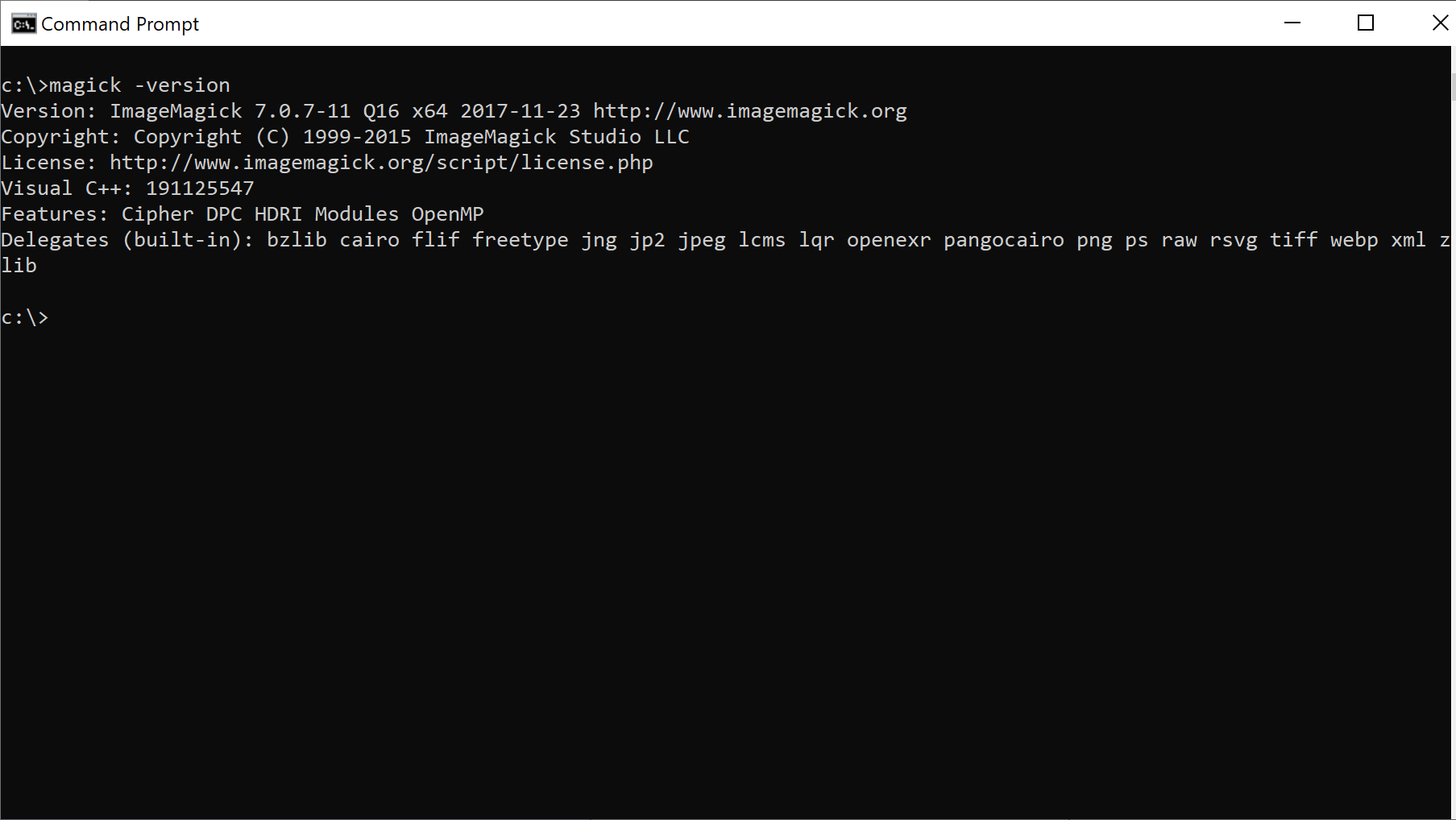The image size is (1456, 820).
Task: Click the date 2017-11-23 in Version line
Action: pos(521,111)
